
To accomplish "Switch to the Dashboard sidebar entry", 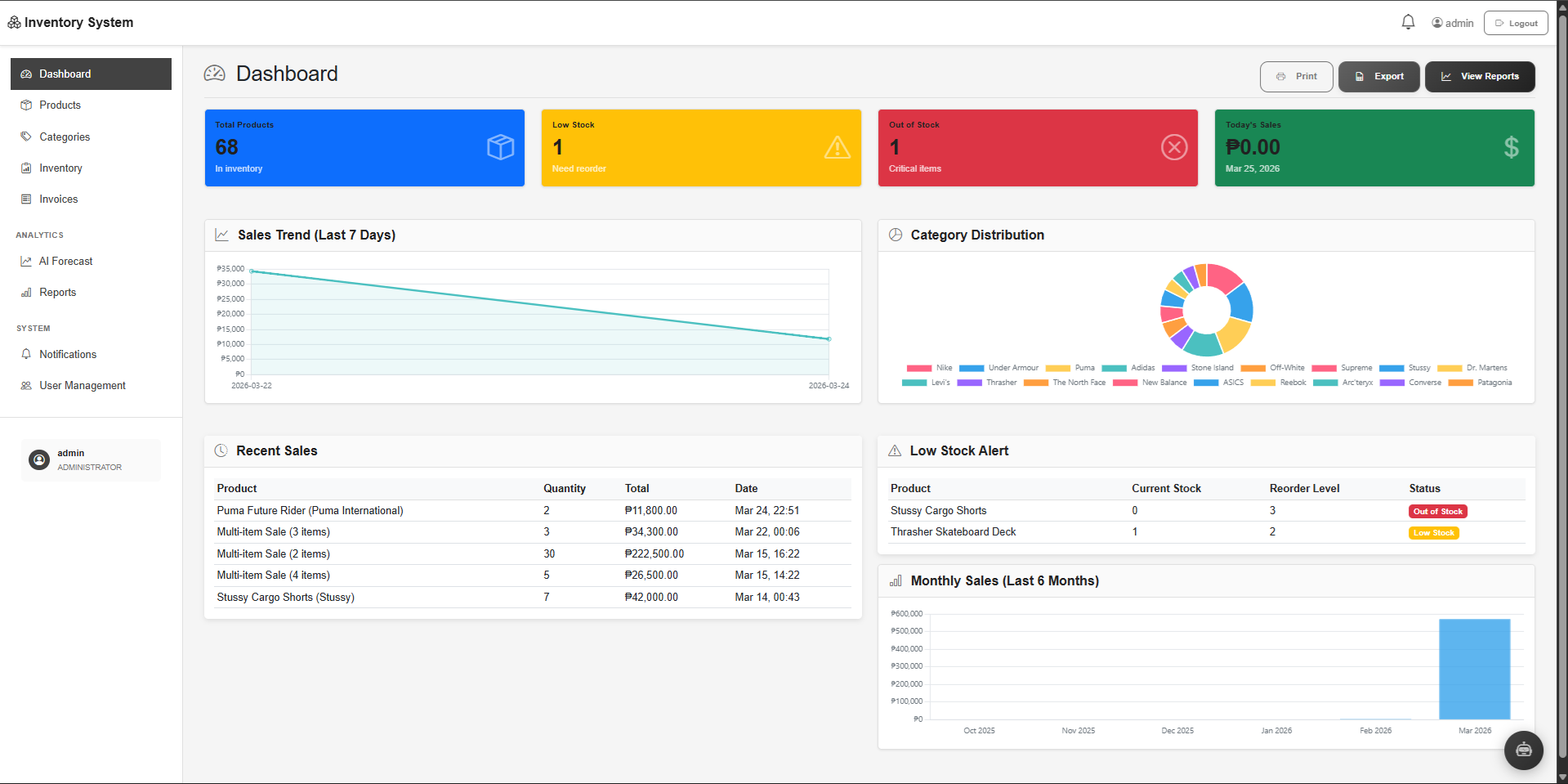I will coord(65,74).
